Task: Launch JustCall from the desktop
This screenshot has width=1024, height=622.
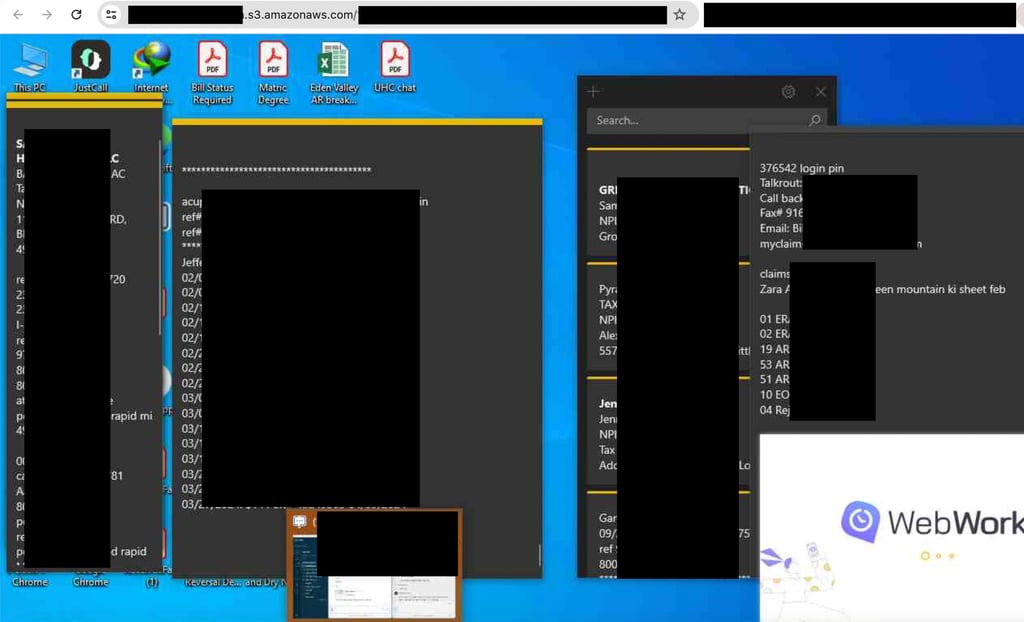Action: pos(91,67)
